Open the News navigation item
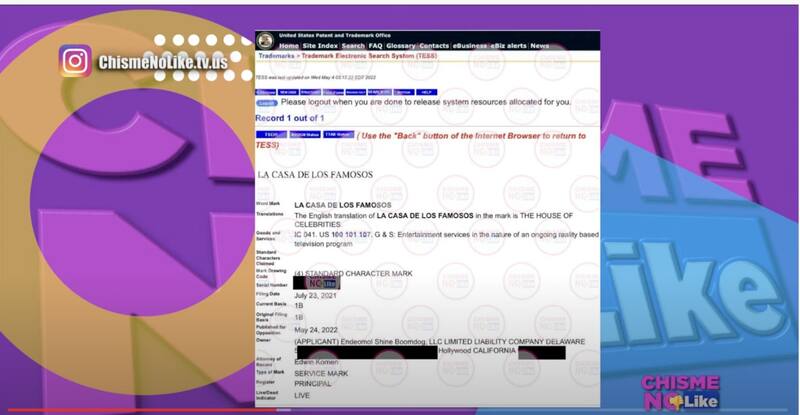 click(540, 46)
